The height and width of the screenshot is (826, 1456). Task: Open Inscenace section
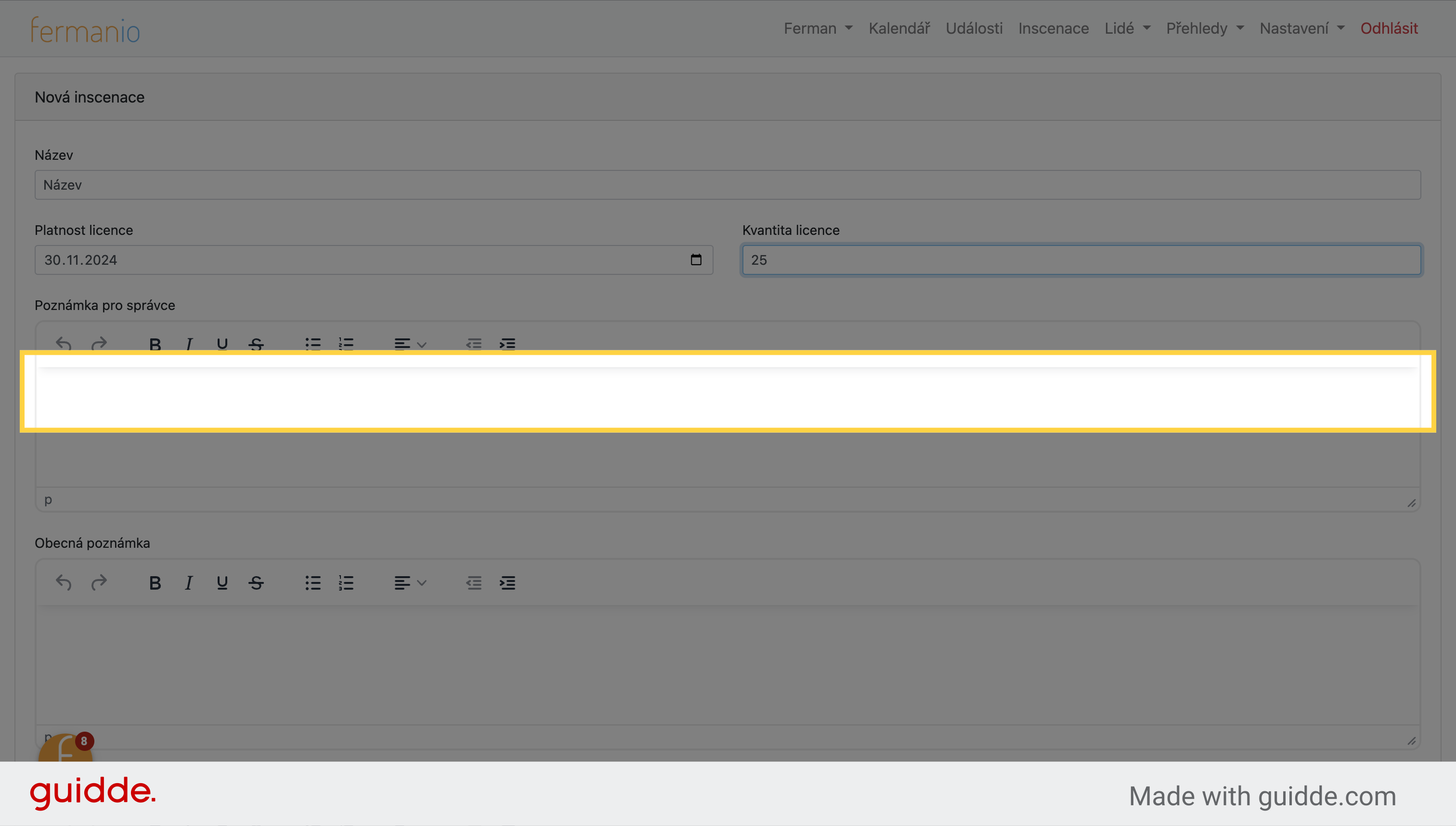[1053, 28]
